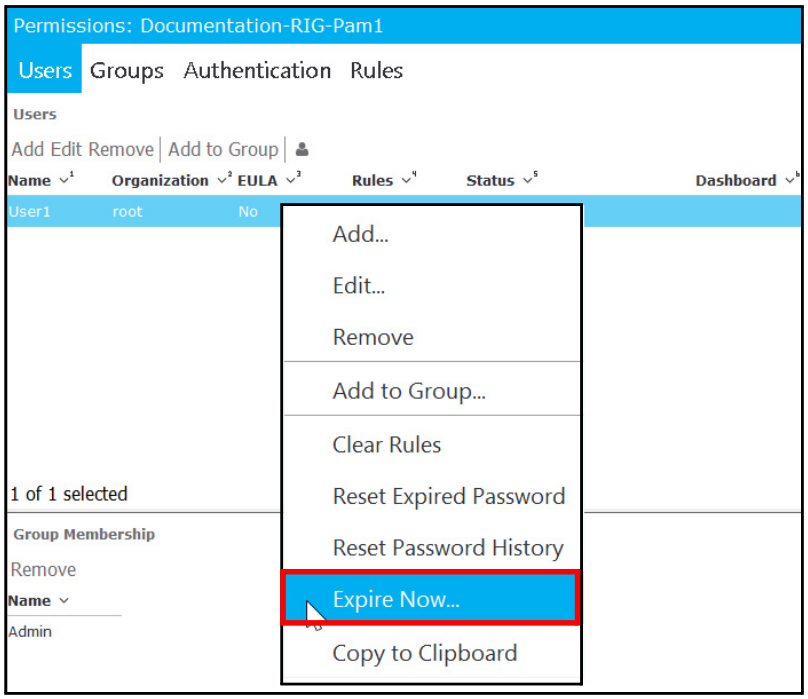Screen dimensions: 808x699
Task: Choose Clear Rules from the context menu
Action: pyautogui.click(x=432, y=444)
